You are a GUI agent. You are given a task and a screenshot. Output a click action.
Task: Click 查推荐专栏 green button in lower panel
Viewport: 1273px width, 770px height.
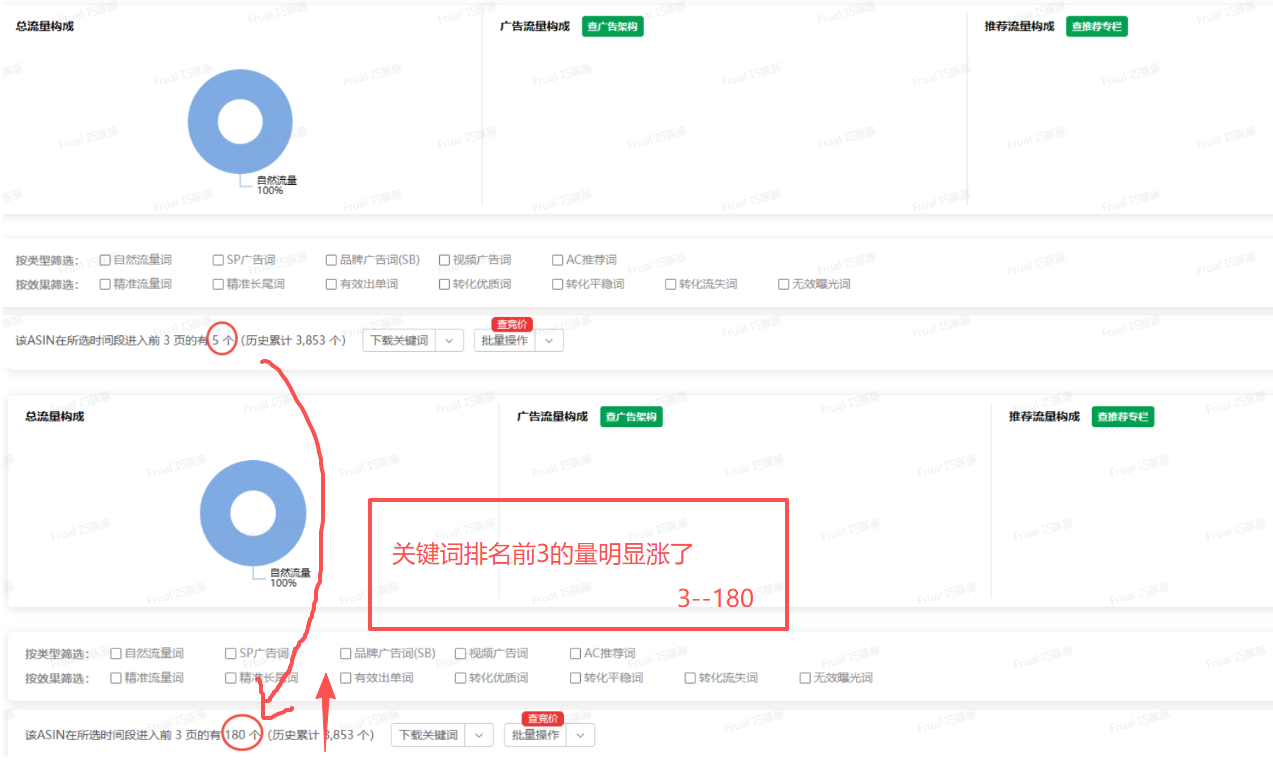pos(1122,417)
